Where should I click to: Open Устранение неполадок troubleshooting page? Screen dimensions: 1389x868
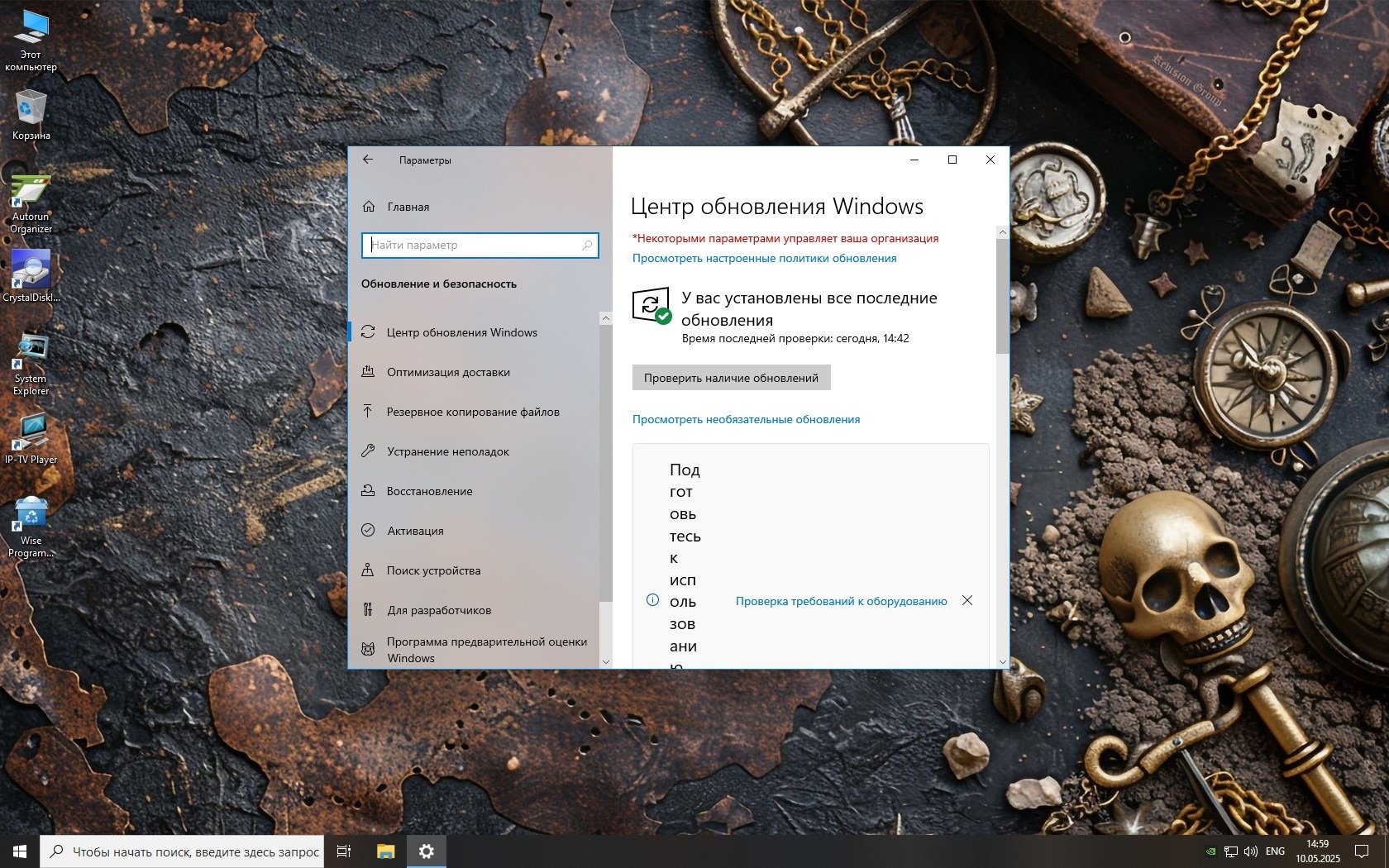pos(447,451)
